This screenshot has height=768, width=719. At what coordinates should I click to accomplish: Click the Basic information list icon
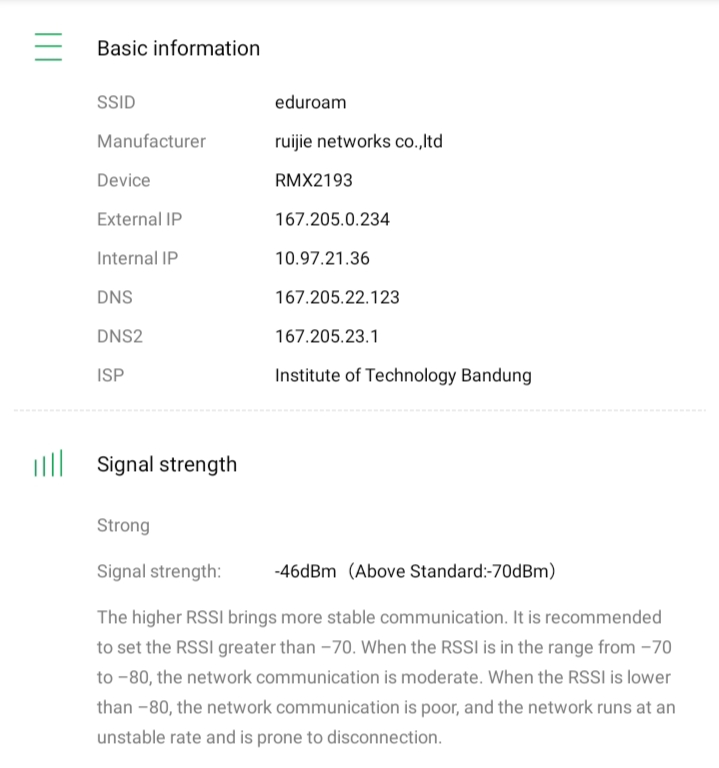[48, 47]
